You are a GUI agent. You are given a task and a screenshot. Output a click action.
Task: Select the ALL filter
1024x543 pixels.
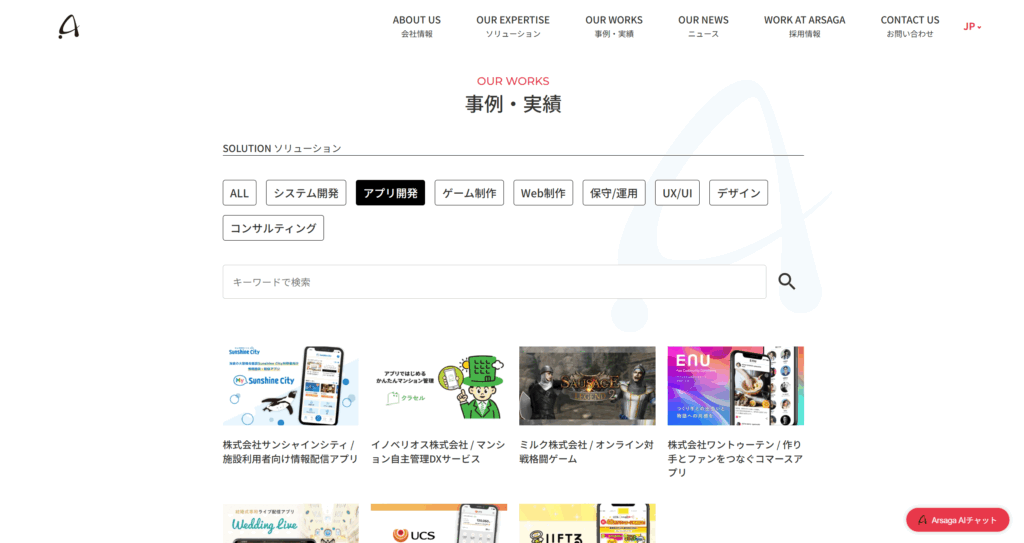point(239,193)
